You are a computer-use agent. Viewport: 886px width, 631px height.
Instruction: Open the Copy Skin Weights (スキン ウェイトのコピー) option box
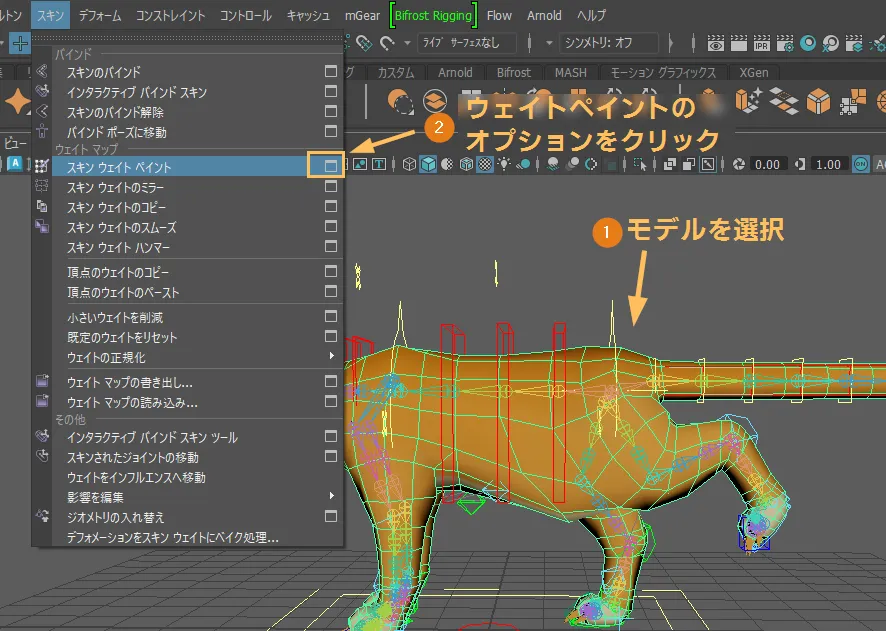[331, 208]
